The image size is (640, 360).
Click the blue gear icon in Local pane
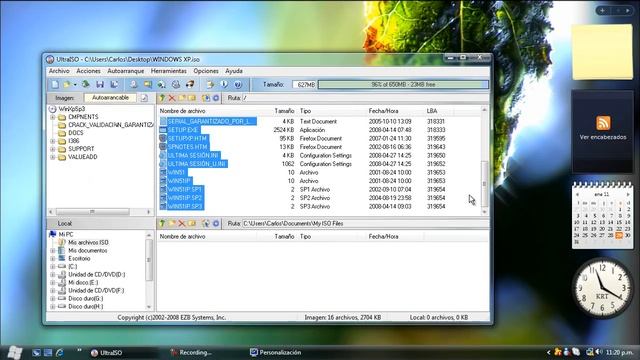tap(216, 223)
